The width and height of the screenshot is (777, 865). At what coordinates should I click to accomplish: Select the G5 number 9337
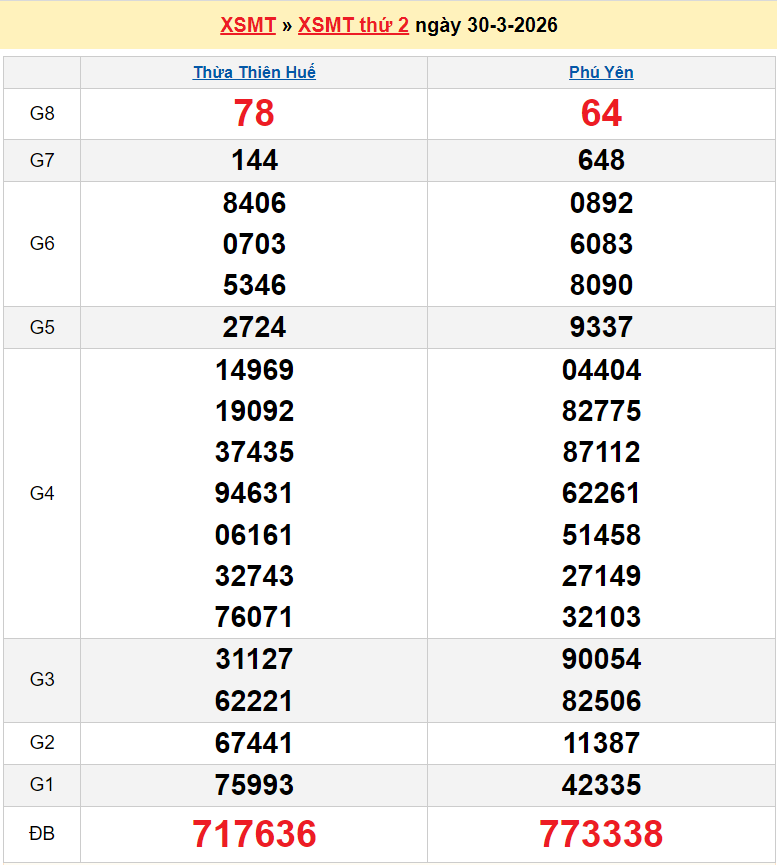click(x=601, y=327)
